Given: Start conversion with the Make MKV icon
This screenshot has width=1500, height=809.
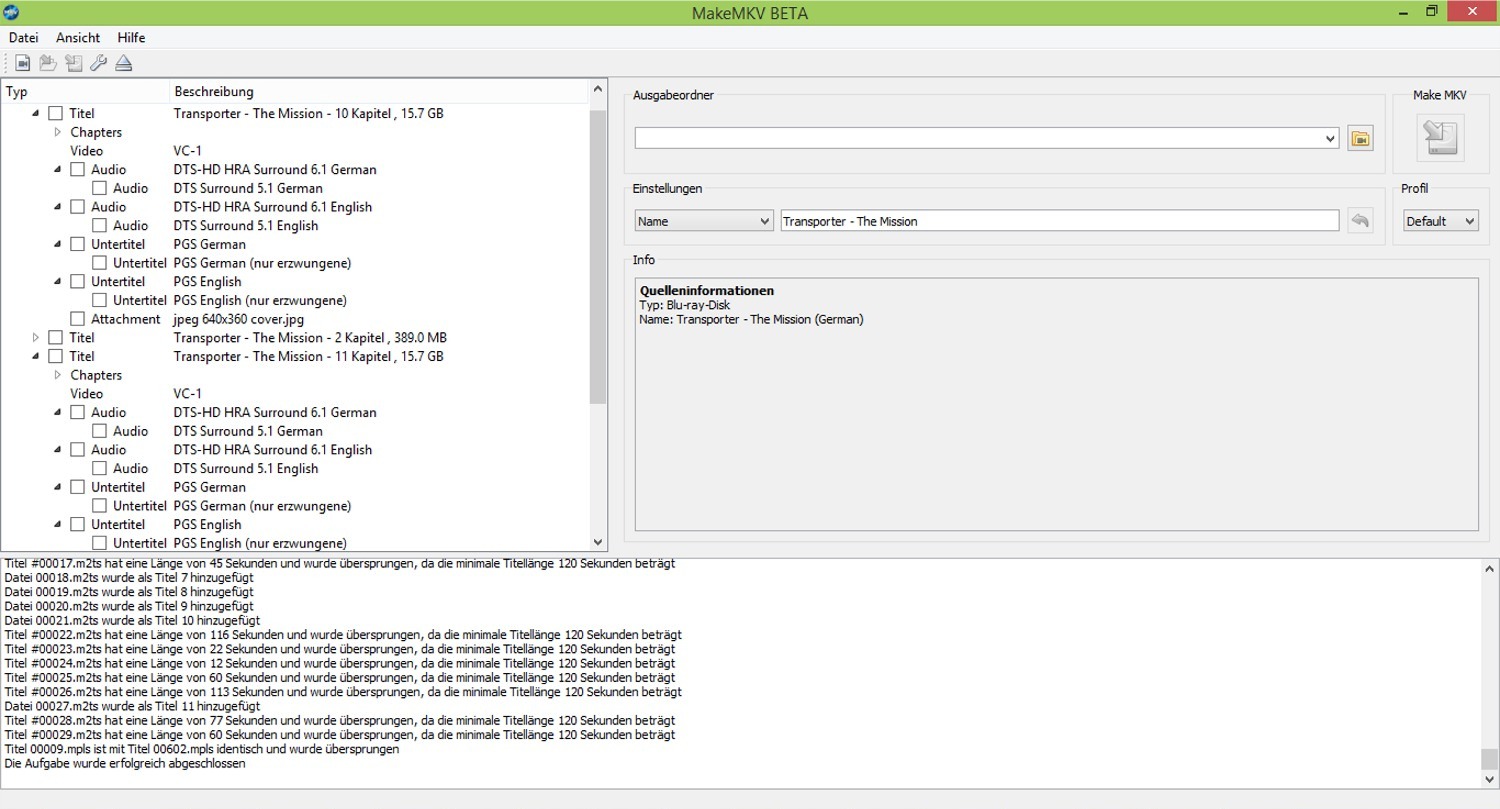Looking at the screenshot, I should pyautogui.click(x=1440, y=137).
